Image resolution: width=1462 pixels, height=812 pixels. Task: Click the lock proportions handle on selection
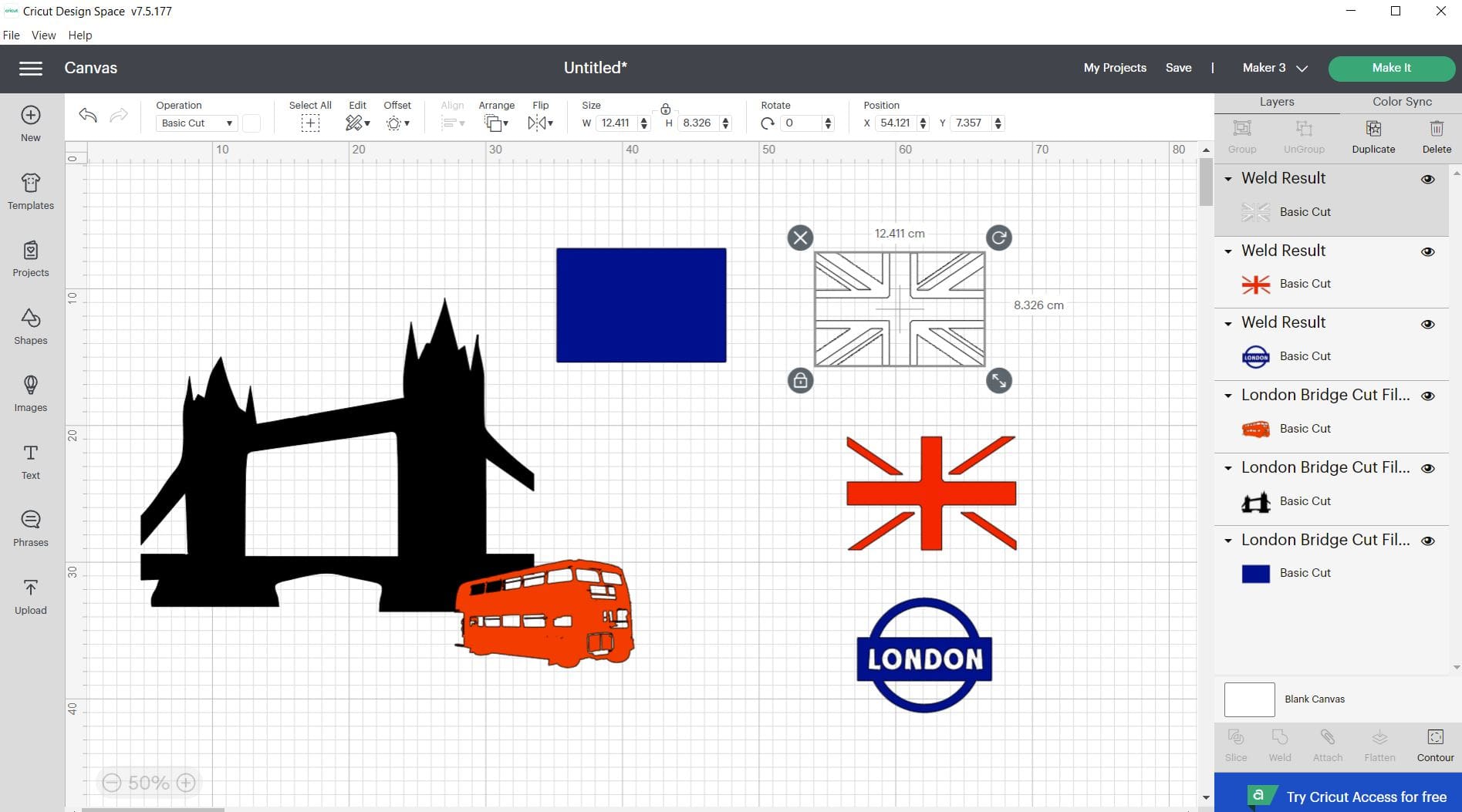pyautogui.click(x=800, y=380)
